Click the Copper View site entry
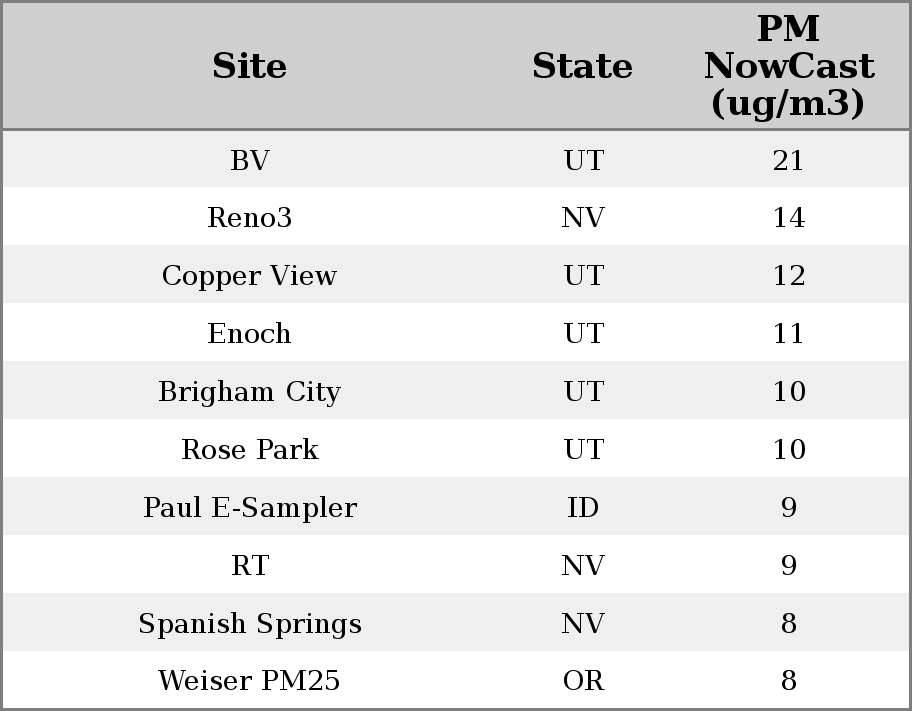The height and width of the screenshot is (711, 912). 250,276
